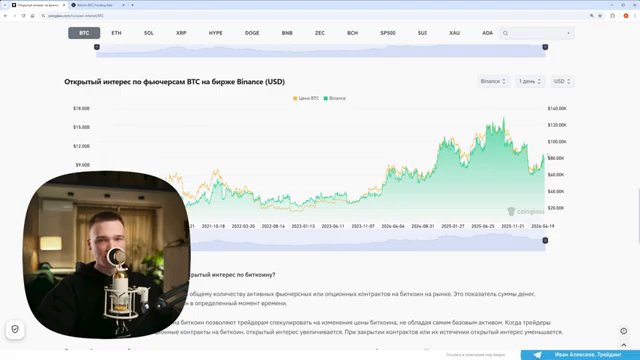Click right handle of upper range slider
640x360 pixels.
tap(545, 47)
